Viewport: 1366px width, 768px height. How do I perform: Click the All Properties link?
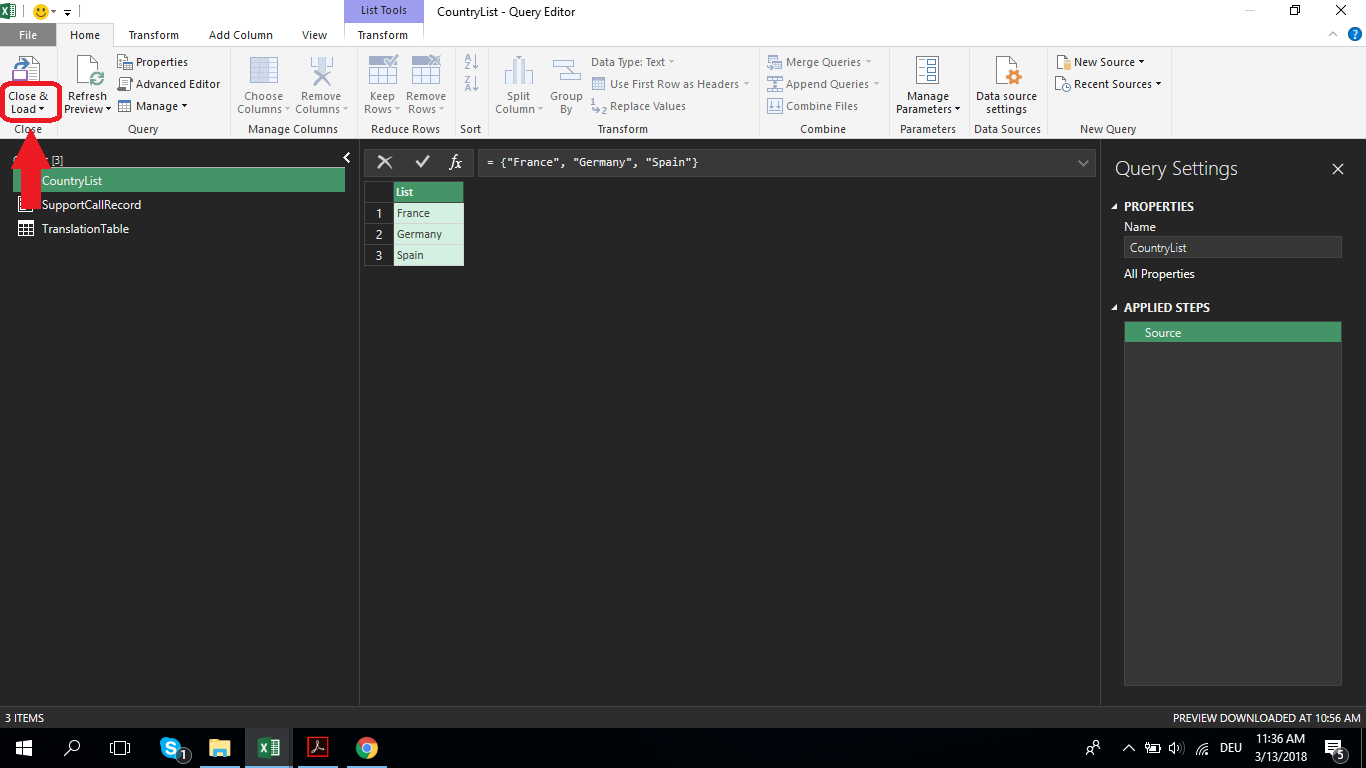(1159, 273)
